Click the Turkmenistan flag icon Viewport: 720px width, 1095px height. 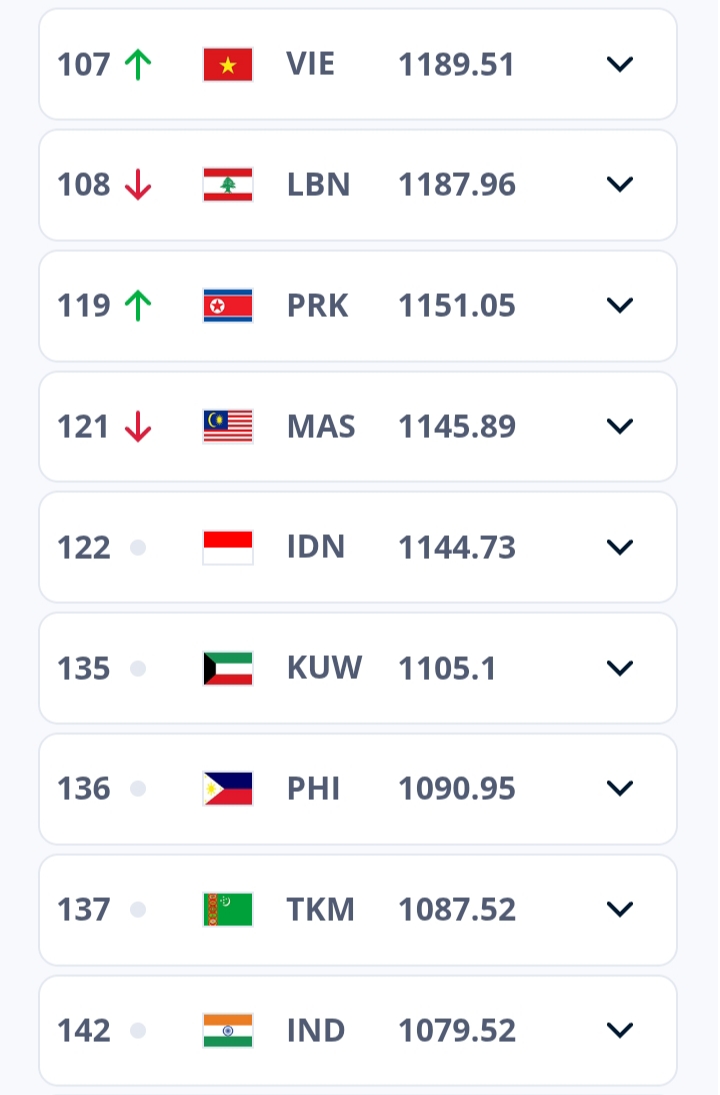(228, 910)
